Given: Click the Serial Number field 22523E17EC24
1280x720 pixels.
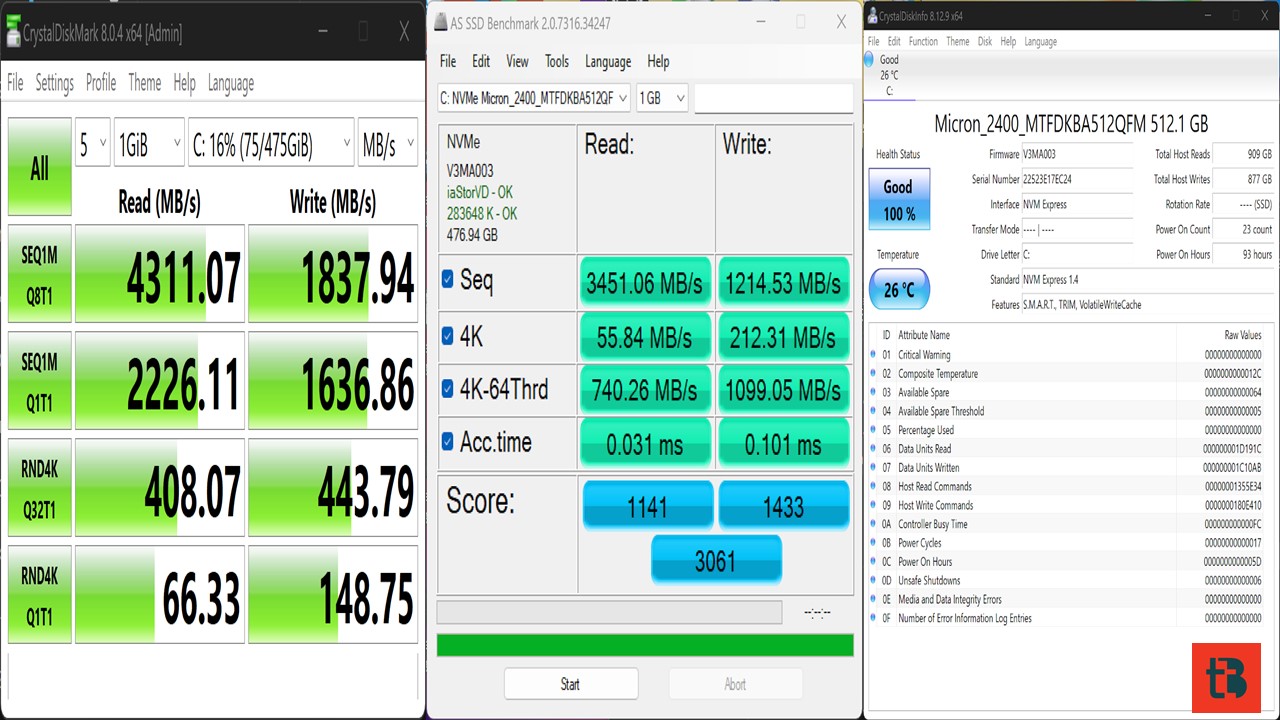Looking at the screenshot, I should [1077, 180].
